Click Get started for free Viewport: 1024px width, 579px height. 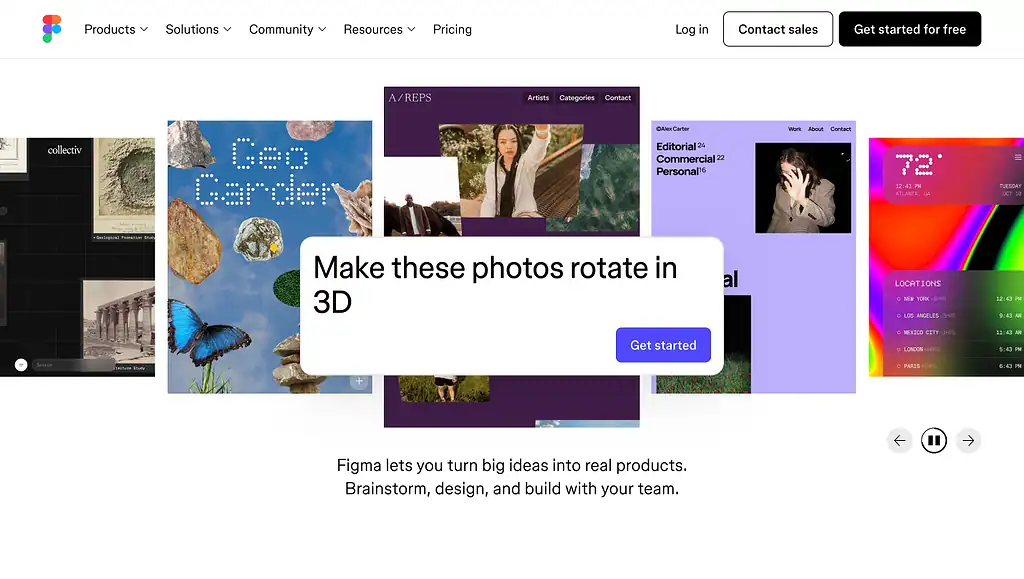point(909,29)
